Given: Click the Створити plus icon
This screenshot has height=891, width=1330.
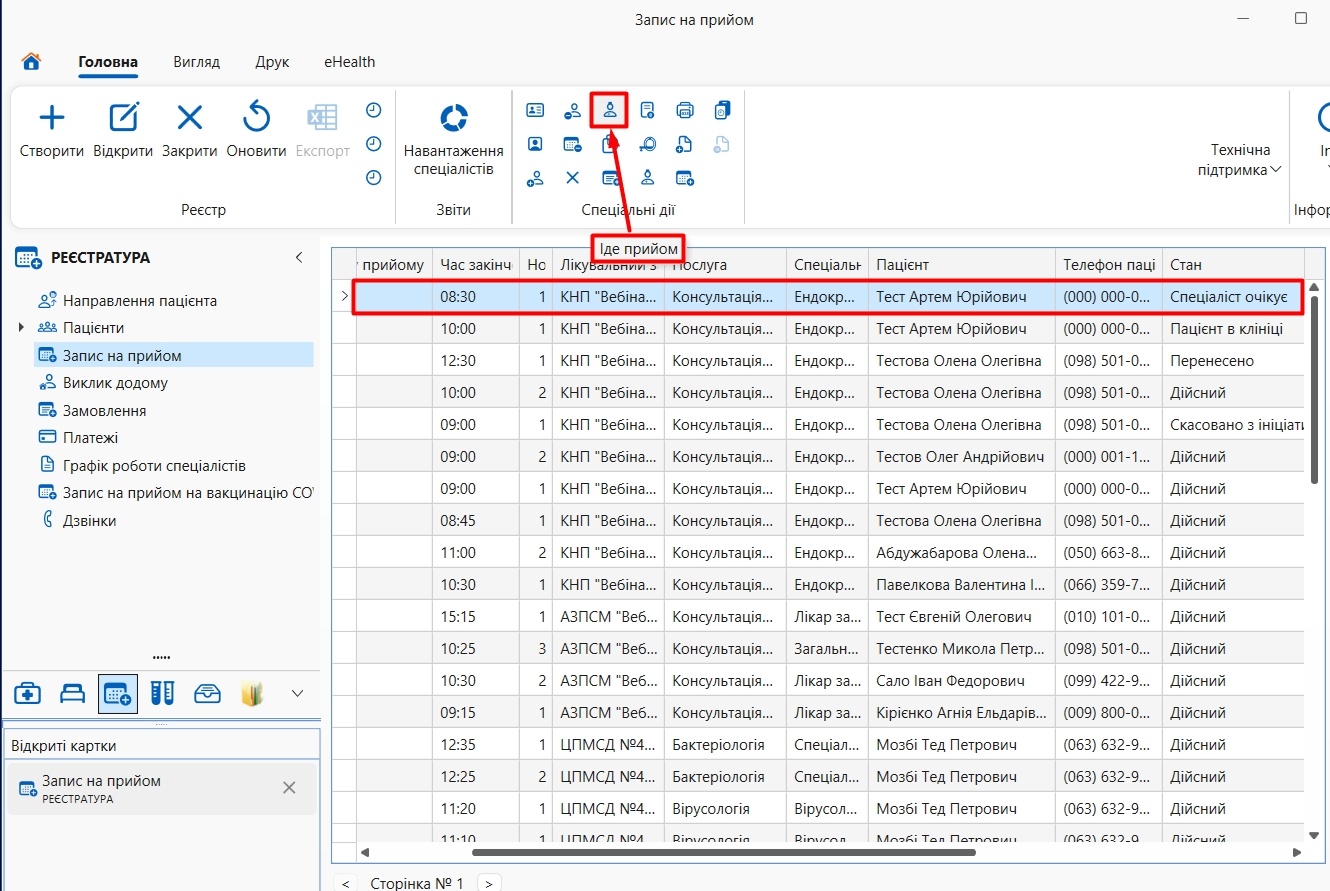Looking at the screenshot, I should (x=51, y=118).
